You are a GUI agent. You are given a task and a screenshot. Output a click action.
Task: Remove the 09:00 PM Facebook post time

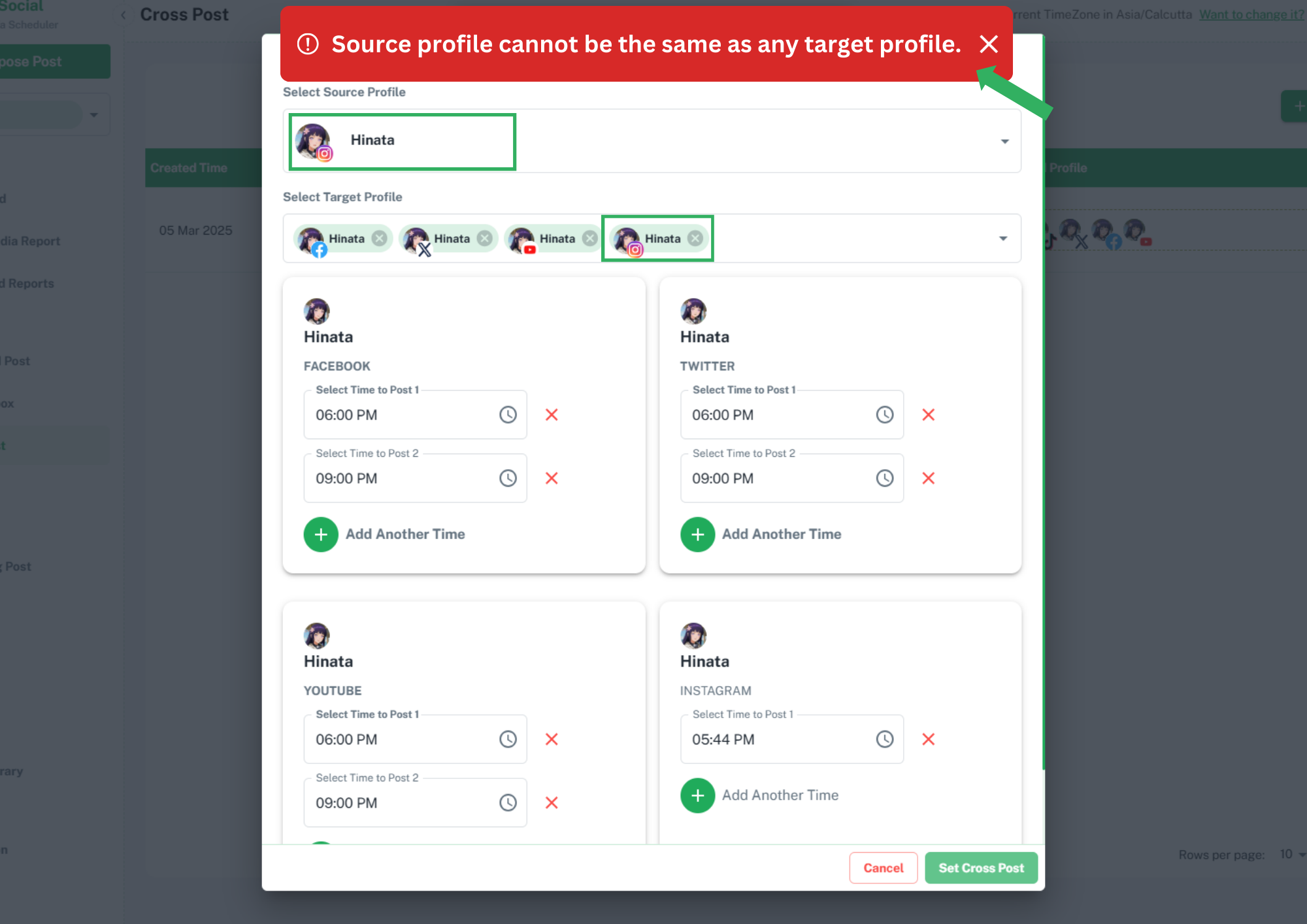click(552, 478)
